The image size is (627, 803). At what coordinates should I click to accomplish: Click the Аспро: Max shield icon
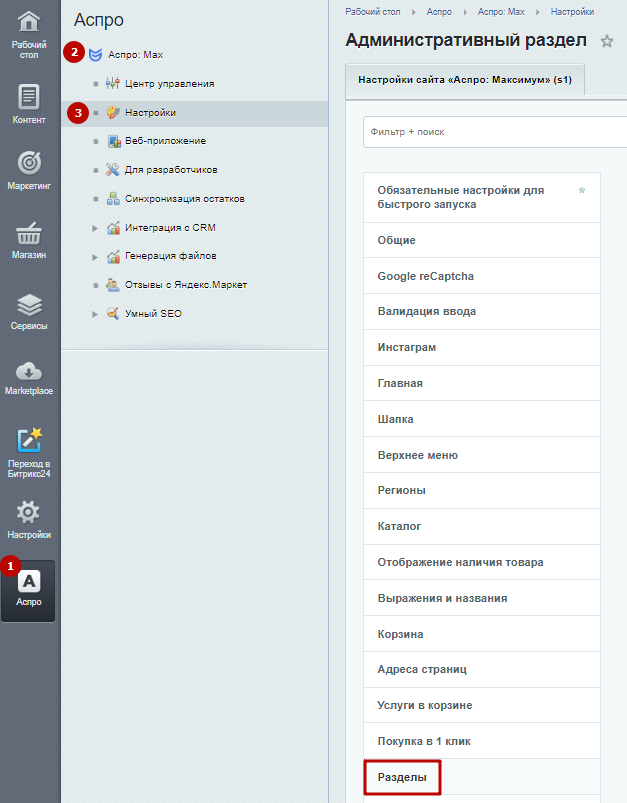(95, 55)
